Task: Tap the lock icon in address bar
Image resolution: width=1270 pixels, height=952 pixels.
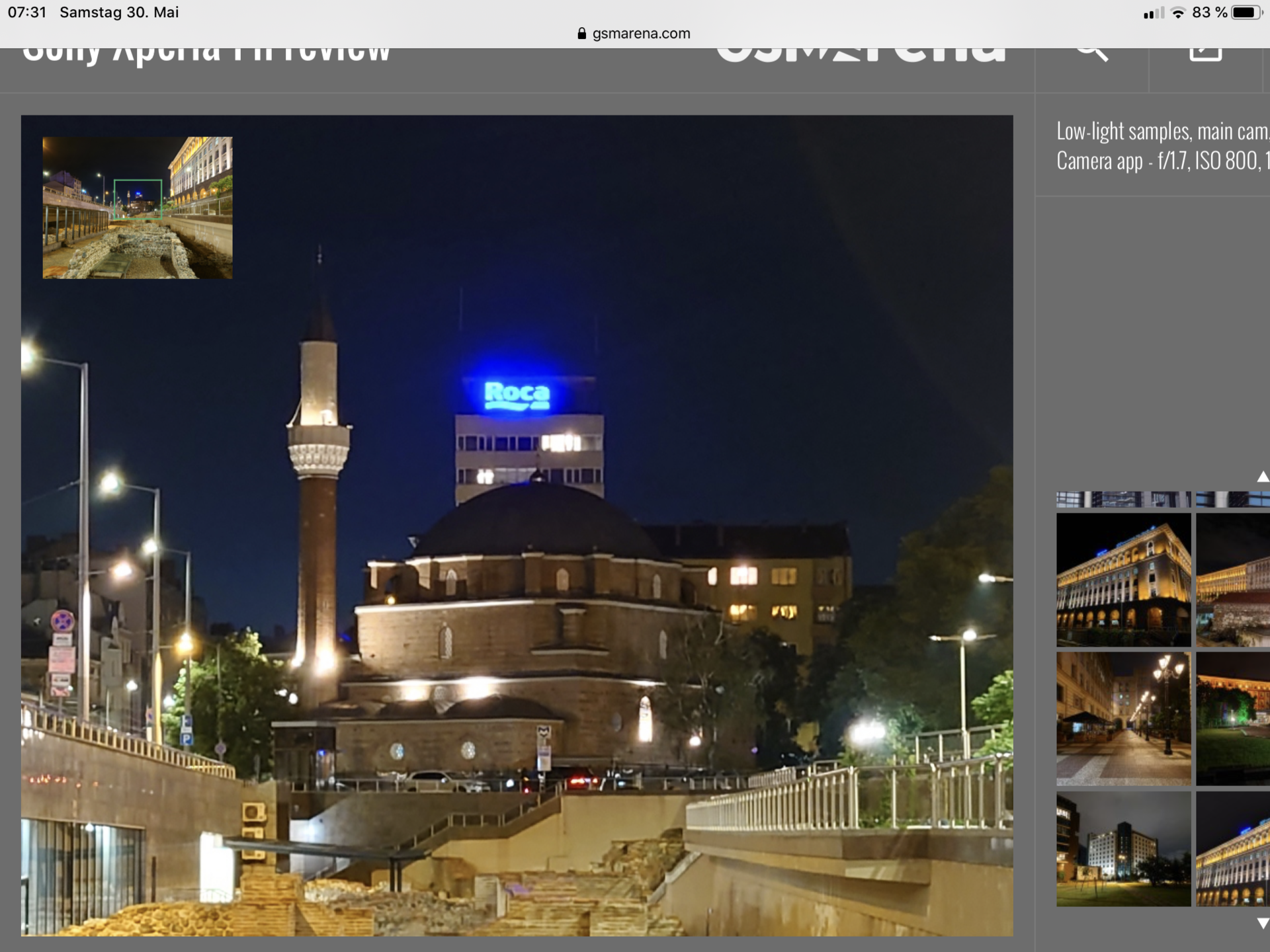Action: [x=582, y=33]
